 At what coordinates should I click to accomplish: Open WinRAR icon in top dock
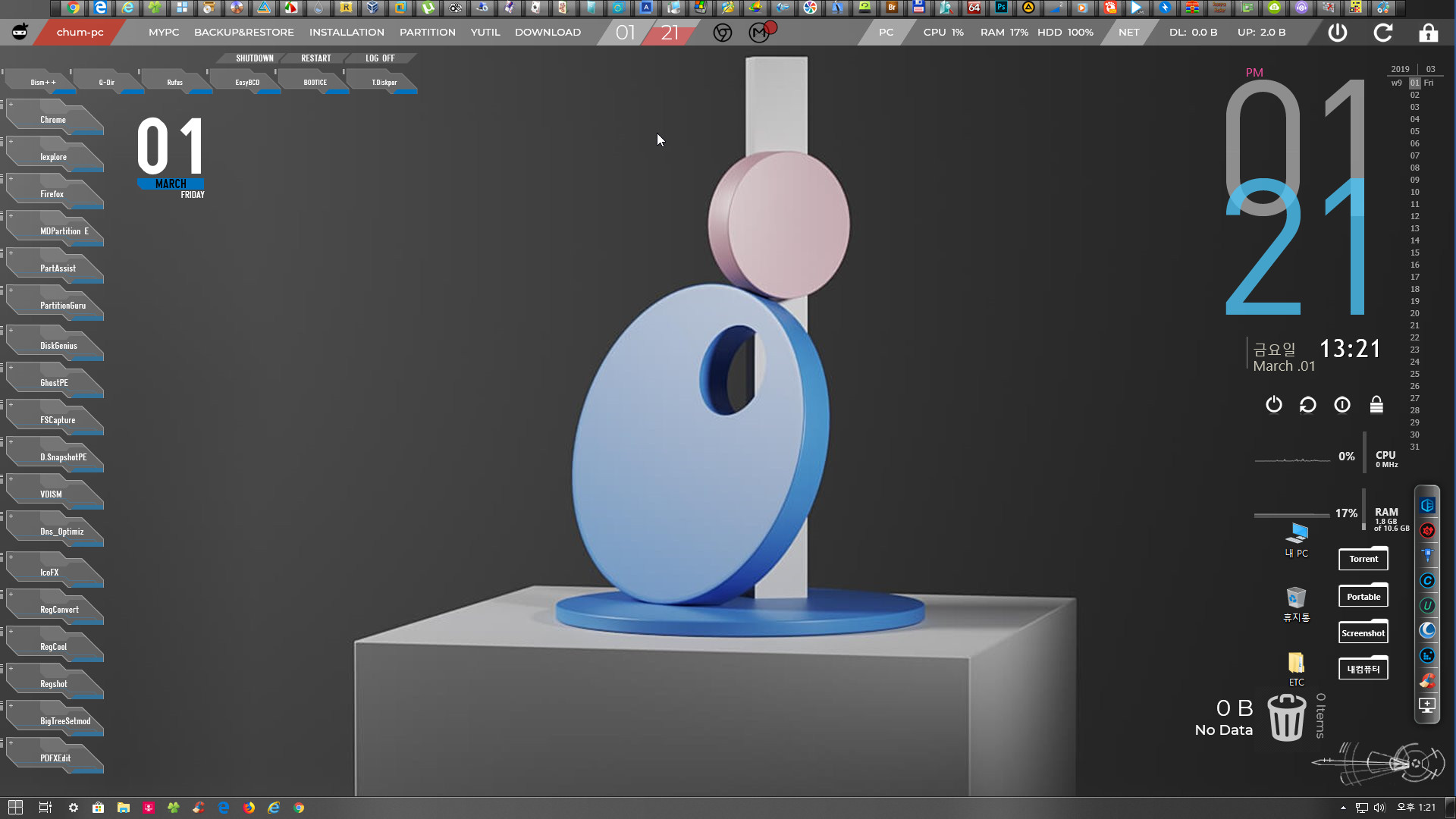pos(1192,8)
